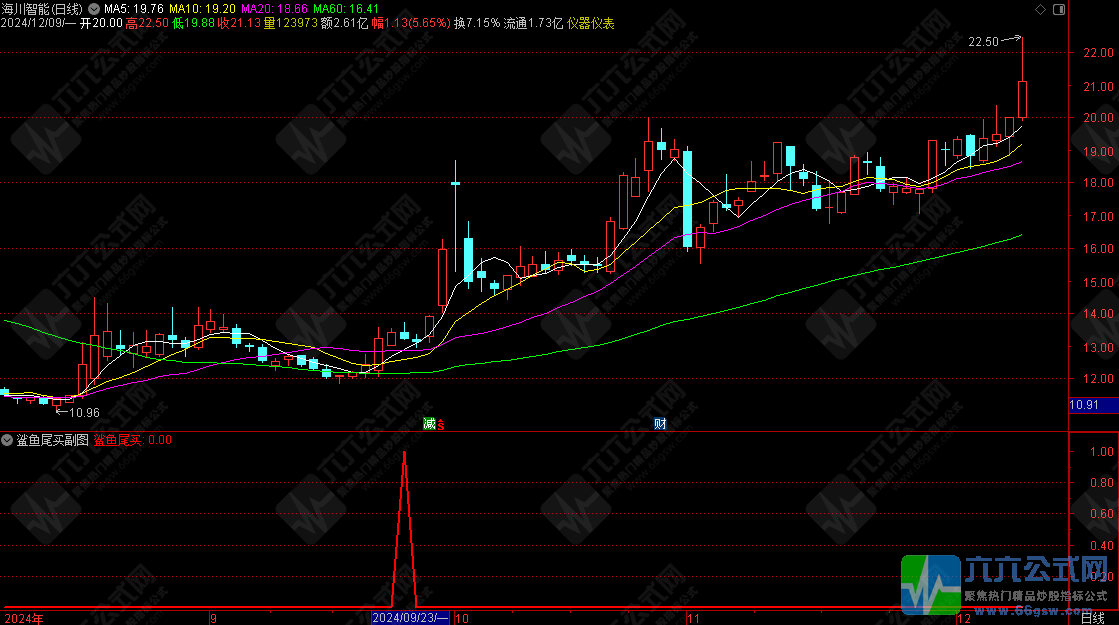
Task: Click the 22.50 high price annotation
Action: 983,41
